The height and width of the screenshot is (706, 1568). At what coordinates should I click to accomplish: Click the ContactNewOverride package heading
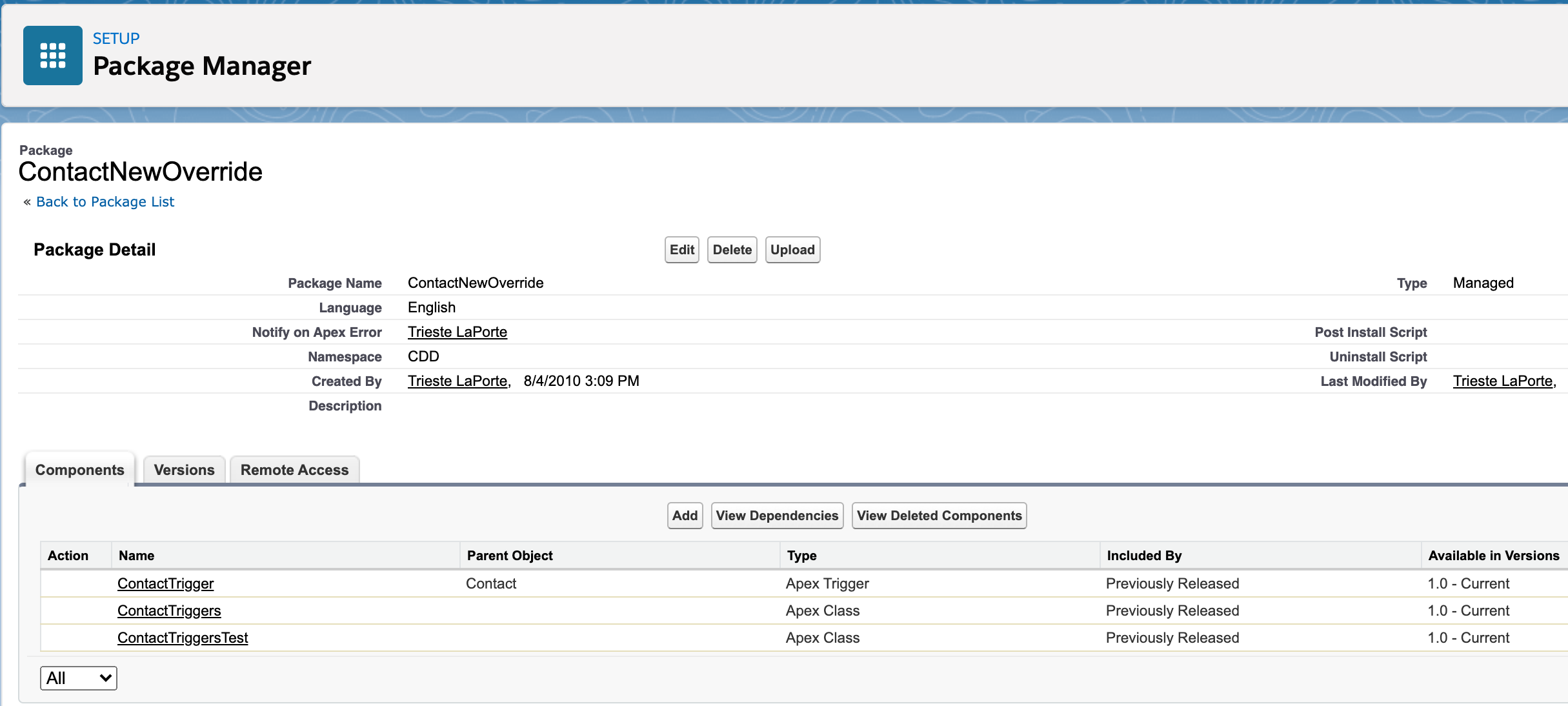click(141, 172)
